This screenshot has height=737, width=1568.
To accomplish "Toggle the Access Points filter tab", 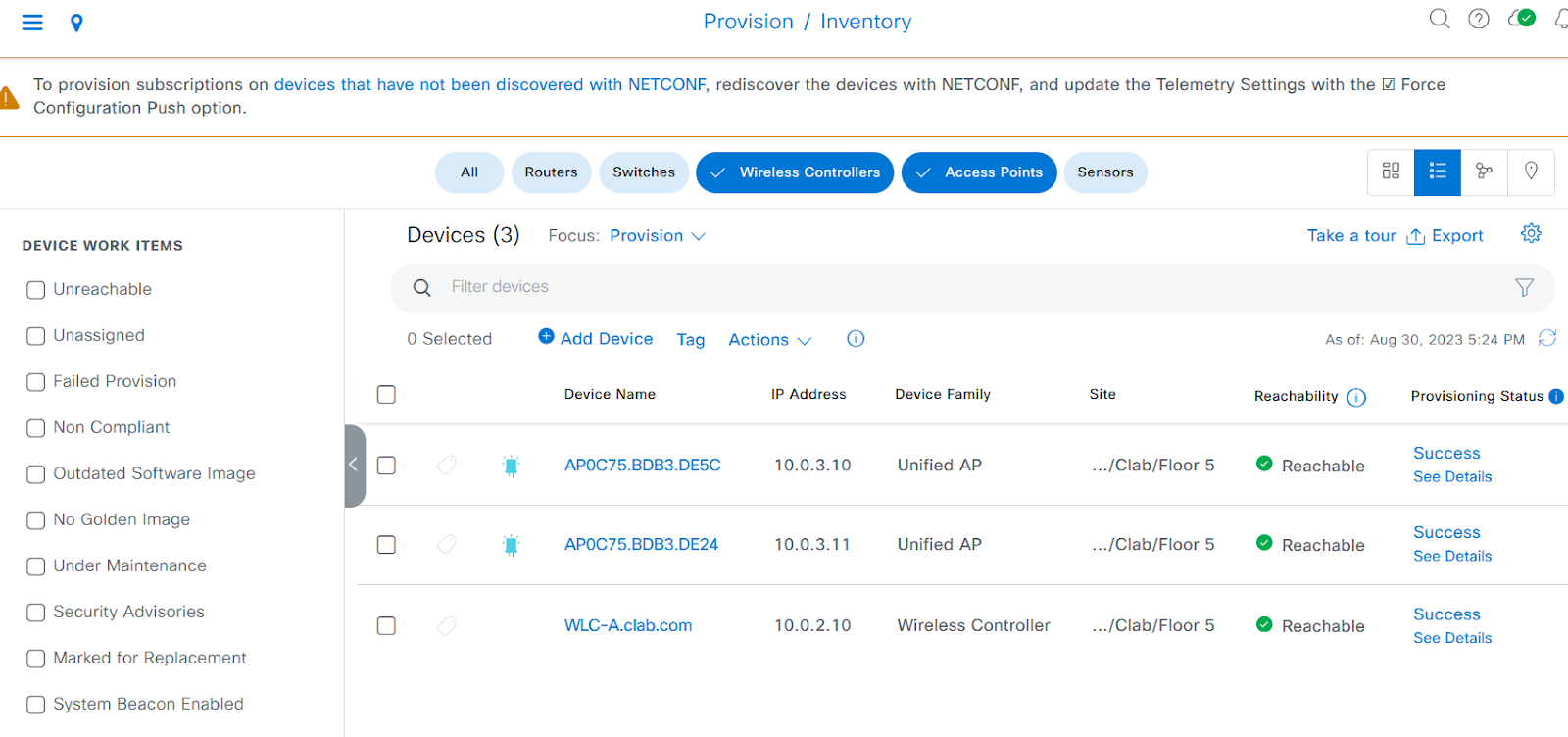I will tap(979, 172).
